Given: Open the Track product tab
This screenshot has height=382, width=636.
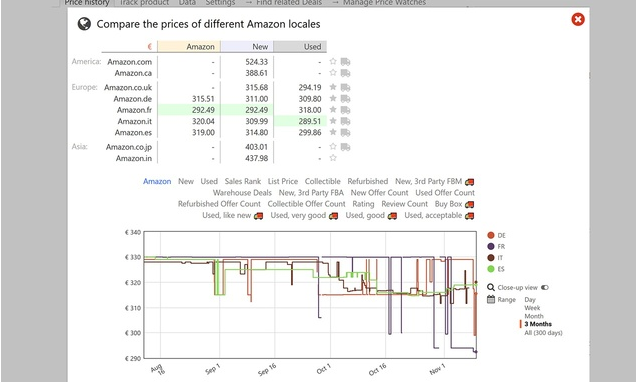Looking at the screenshot, I should (x=144, y=2).
